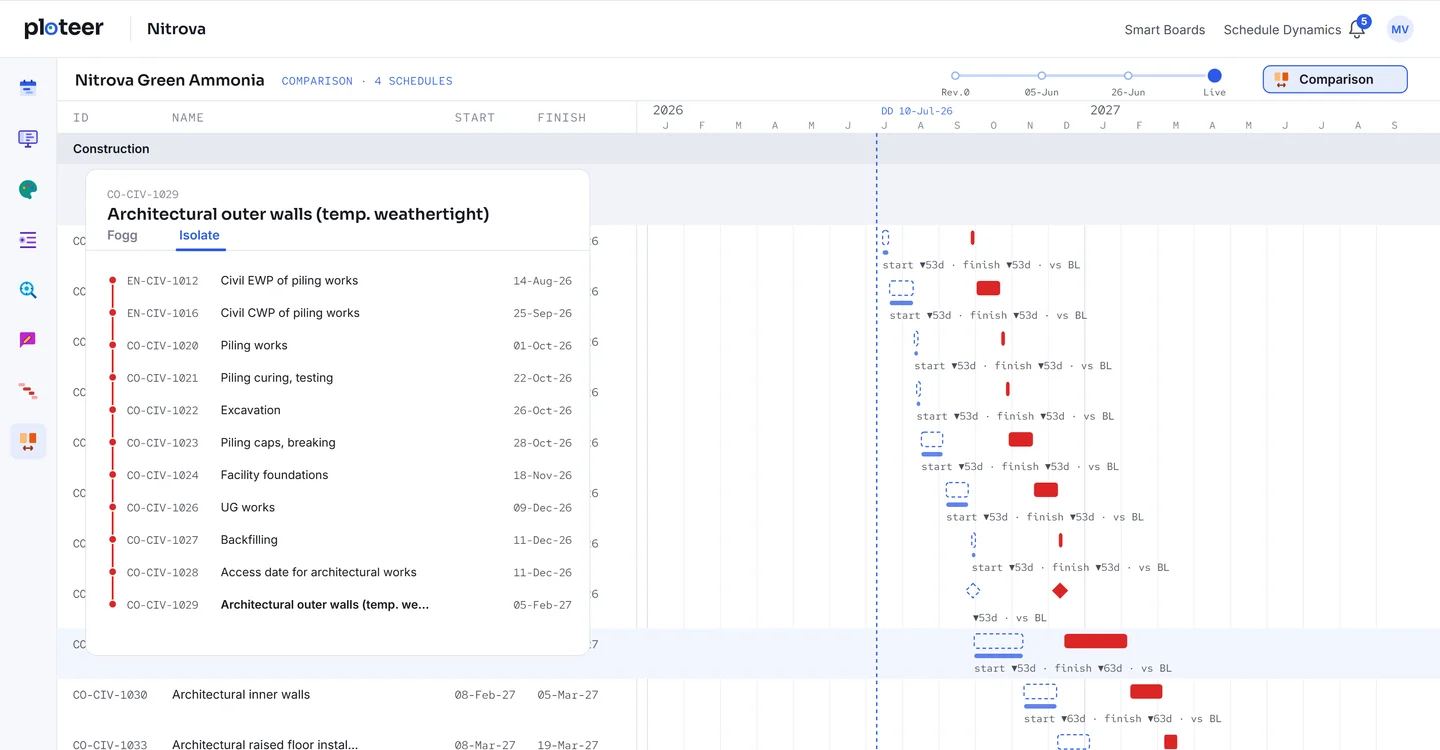Select Facility foundations entry
This screenshot has width=1440, height=750.
click(x=340, y=475)
